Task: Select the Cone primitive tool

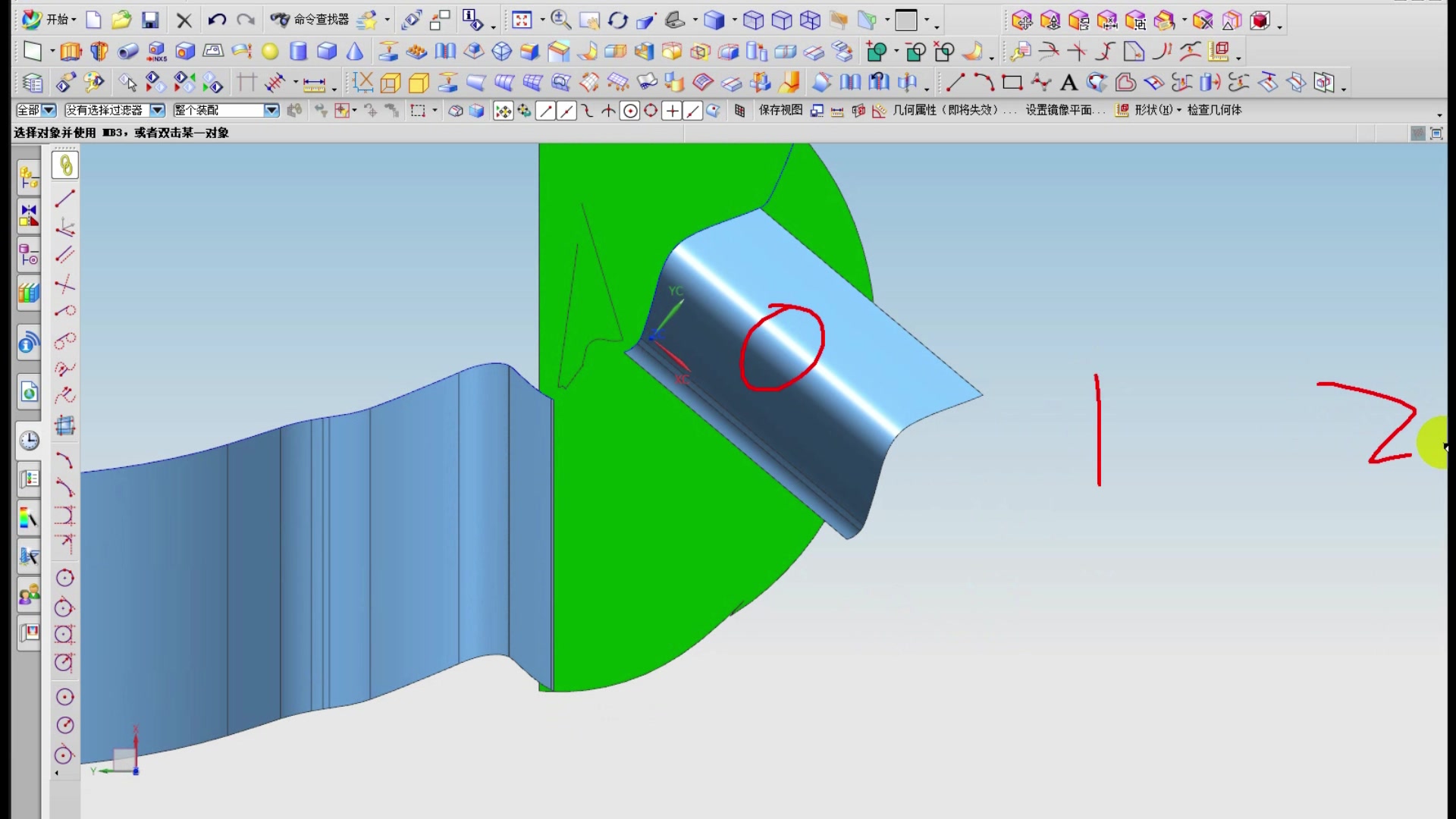Action: [x=355, y=52]
